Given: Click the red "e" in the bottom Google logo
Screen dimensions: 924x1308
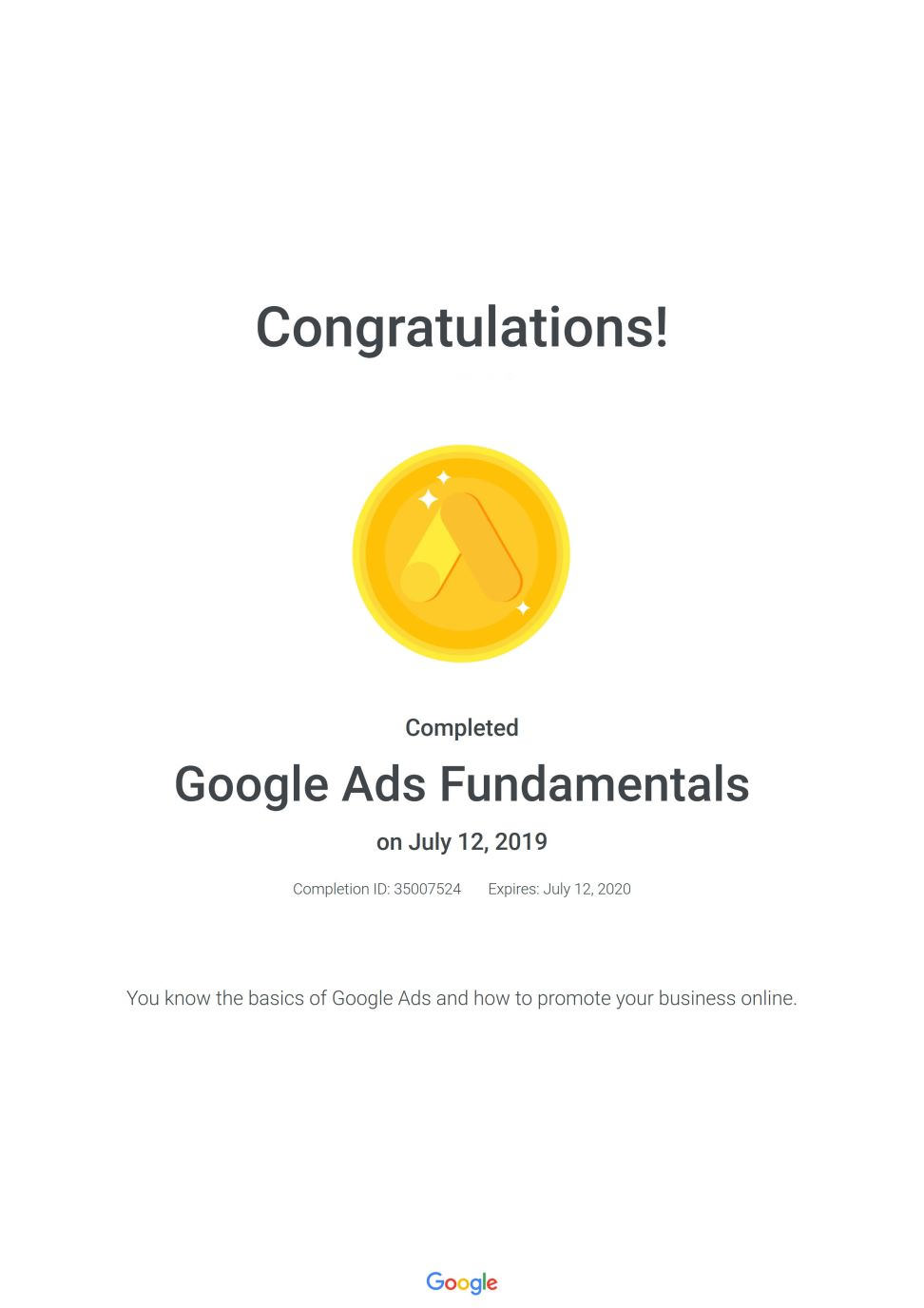Looking at the screenshot, I should click(491, 1283).
